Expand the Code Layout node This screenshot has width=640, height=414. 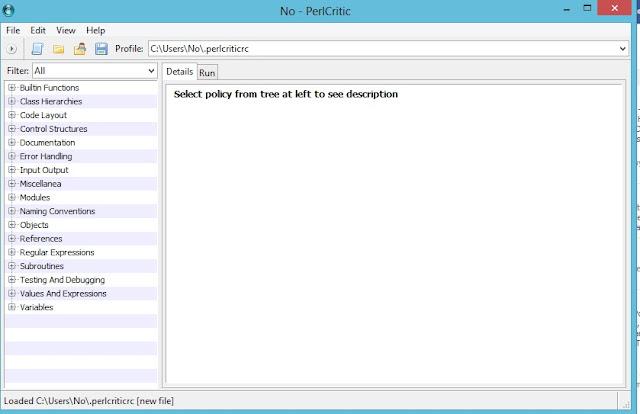click(x=12, y=115)
